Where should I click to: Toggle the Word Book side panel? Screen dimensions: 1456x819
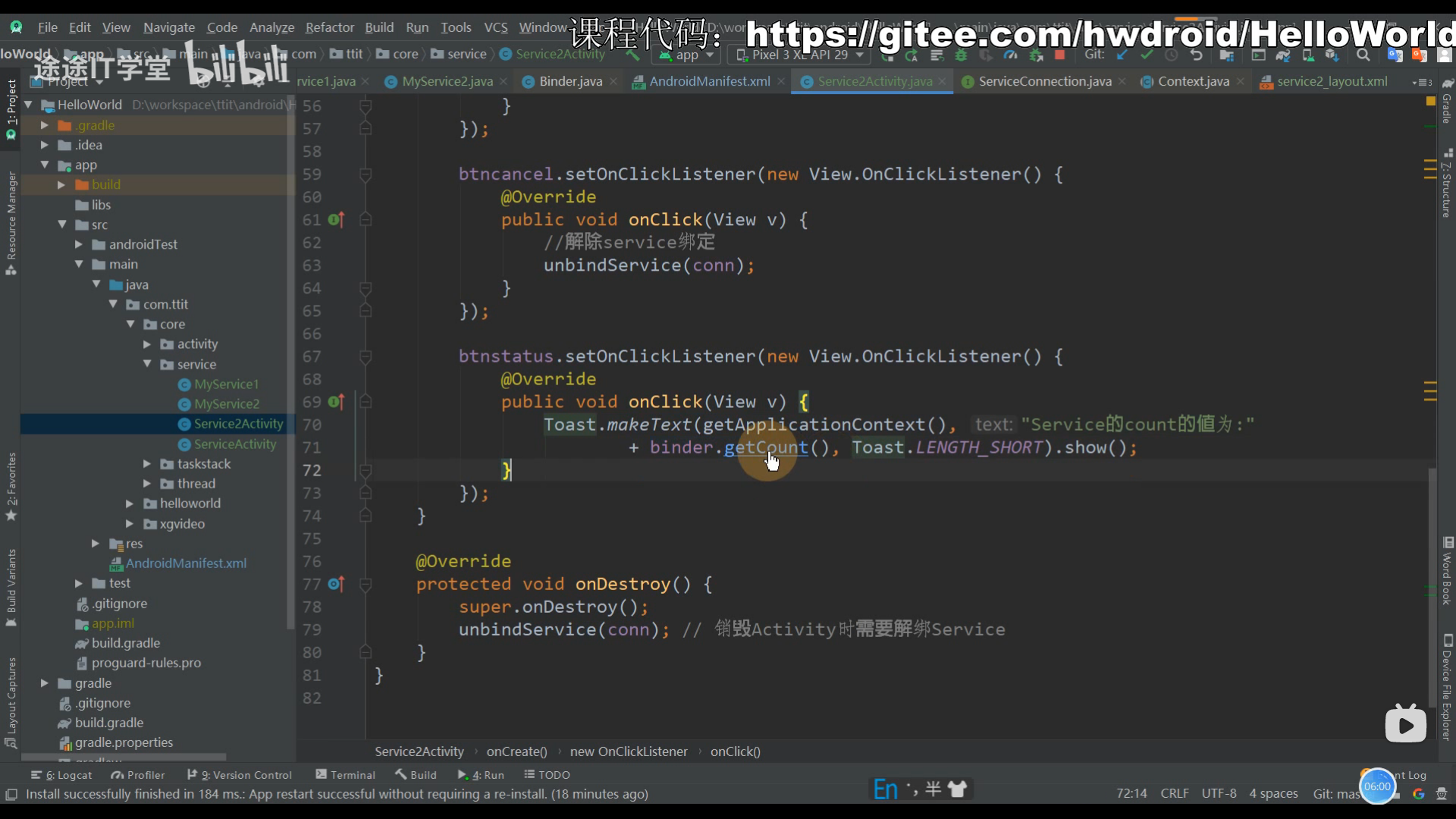[1447, 571]
